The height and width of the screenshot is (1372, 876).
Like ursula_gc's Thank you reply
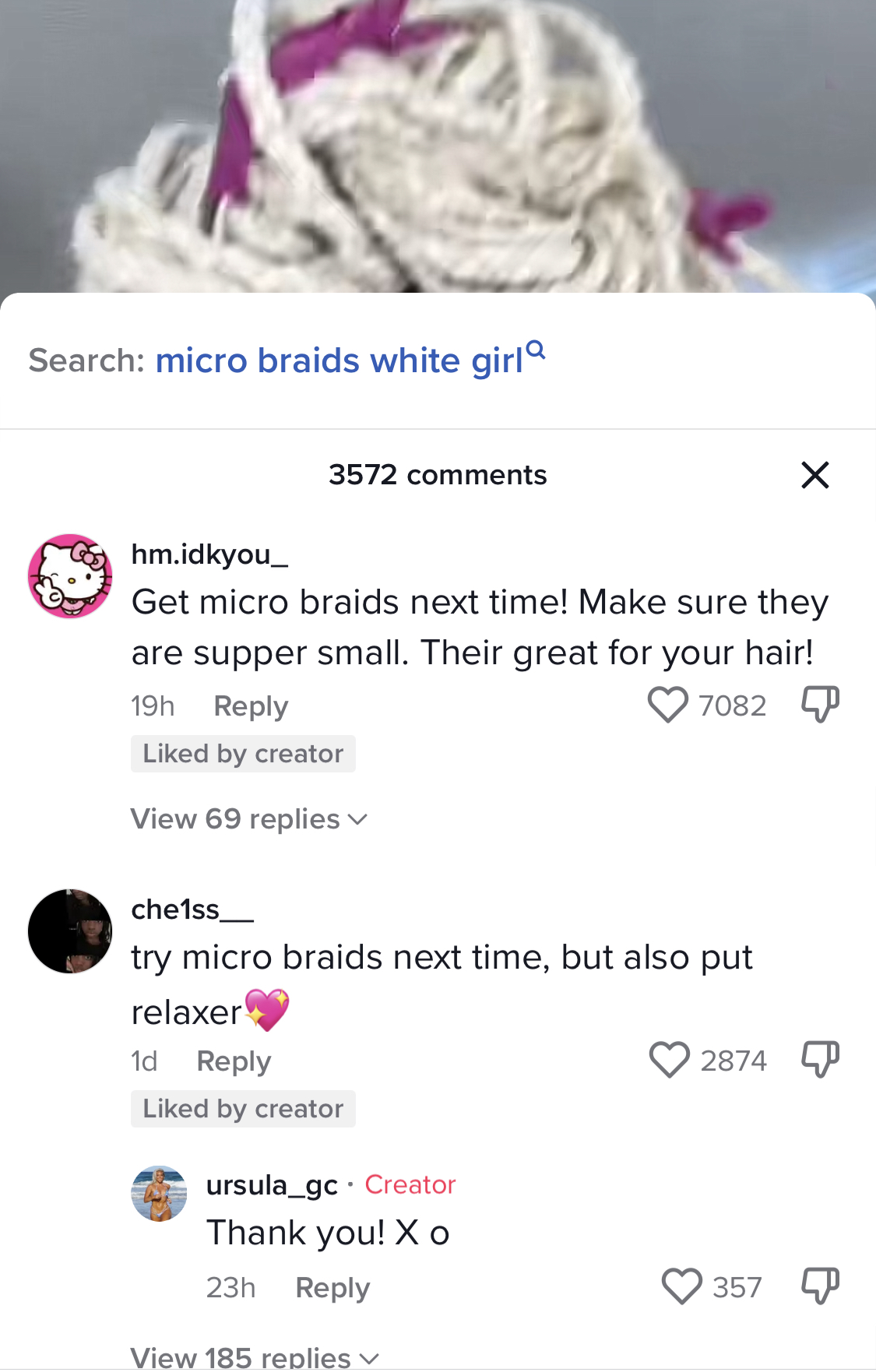point(682,1286)
